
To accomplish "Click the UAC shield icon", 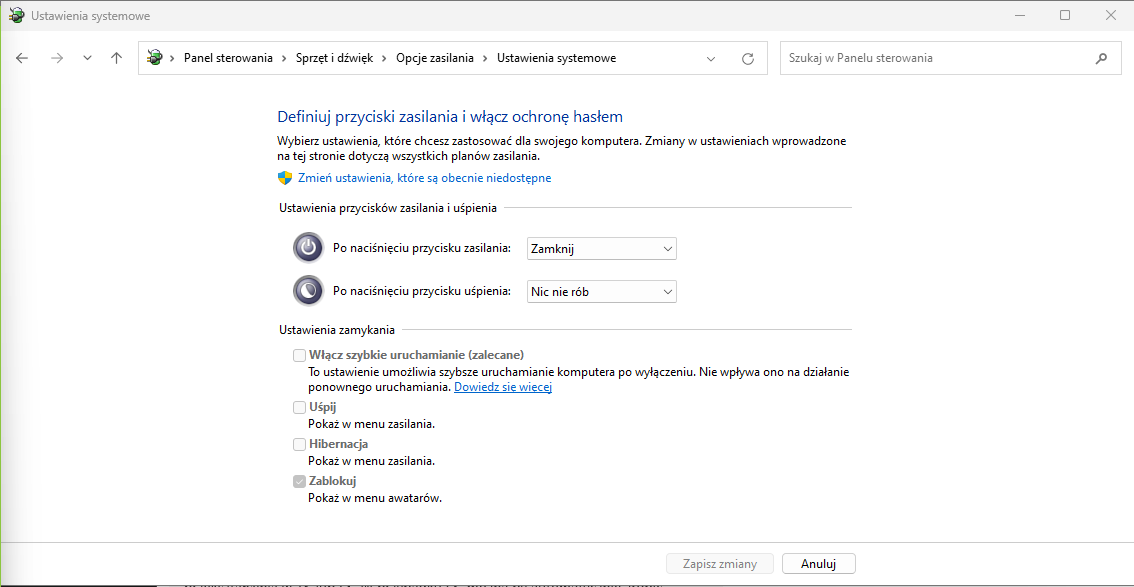I will point(285,178).
